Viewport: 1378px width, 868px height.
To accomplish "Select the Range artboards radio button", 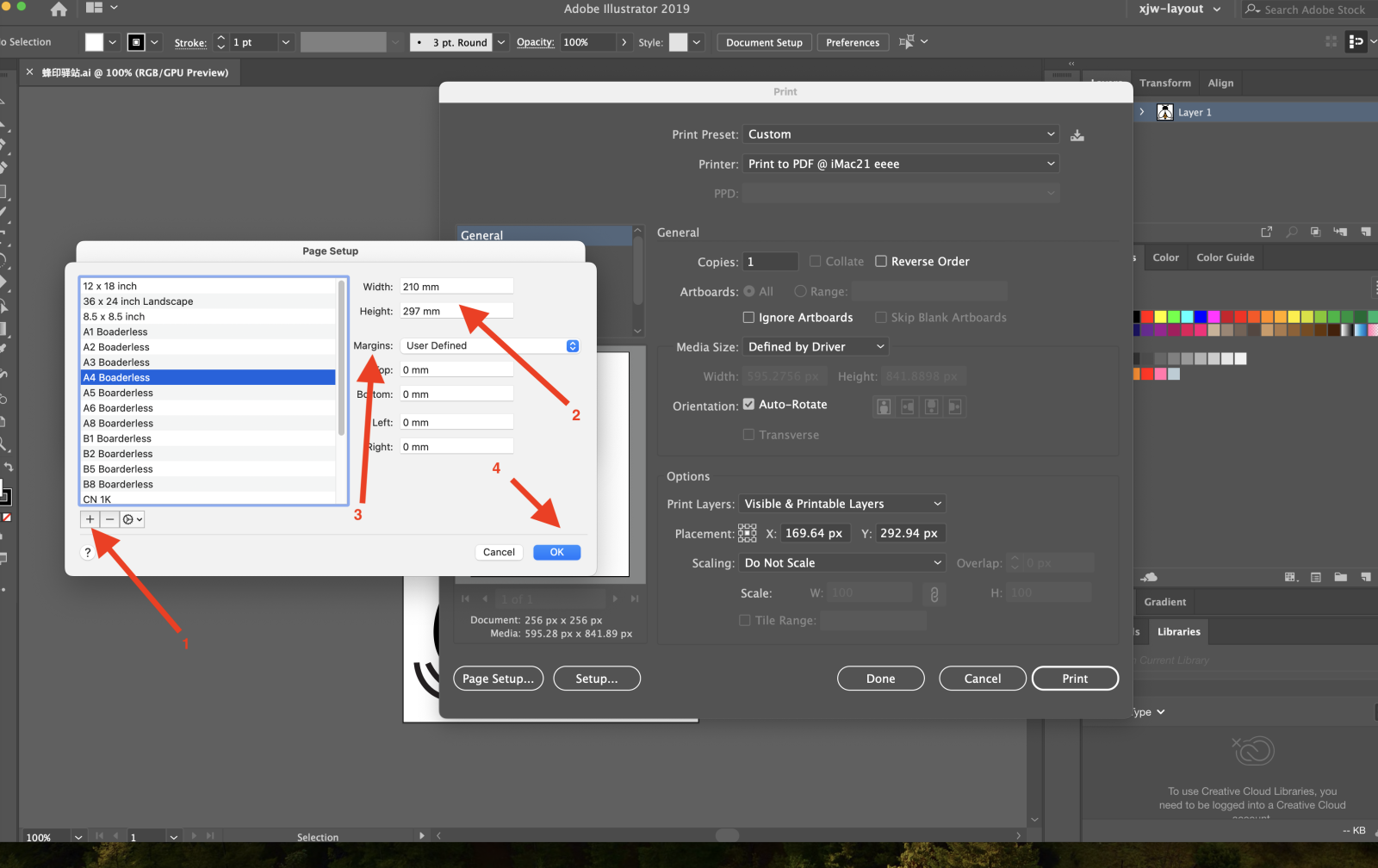I will click(800, 291).
